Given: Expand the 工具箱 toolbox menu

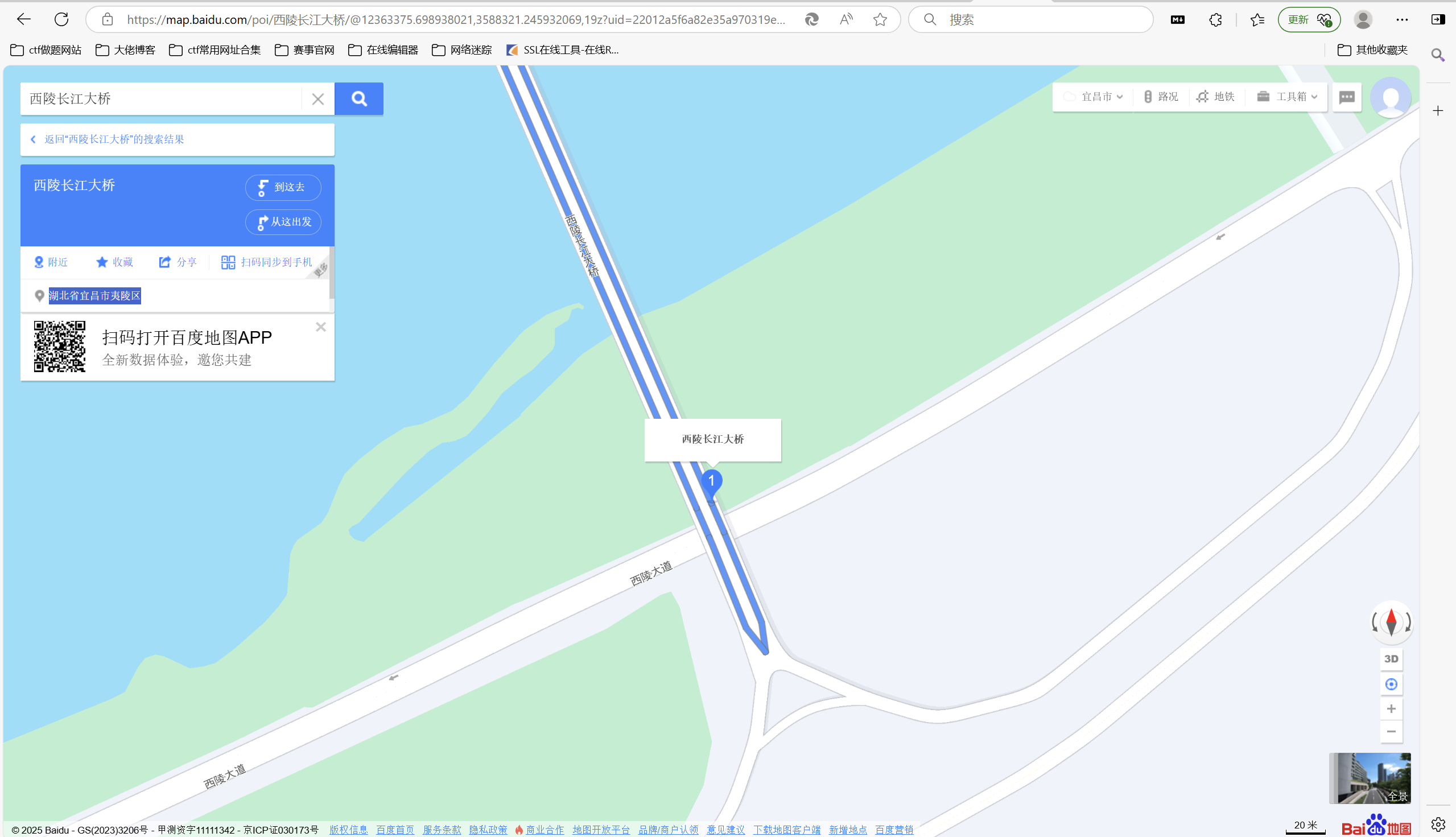Looking at the screenshot, I should [1287, 97].
